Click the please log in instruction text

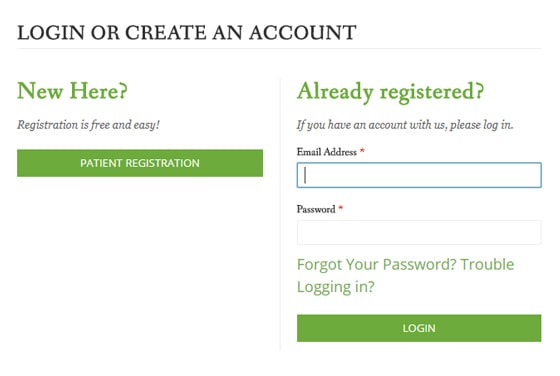pyautogui.click(x=405, y=125)
